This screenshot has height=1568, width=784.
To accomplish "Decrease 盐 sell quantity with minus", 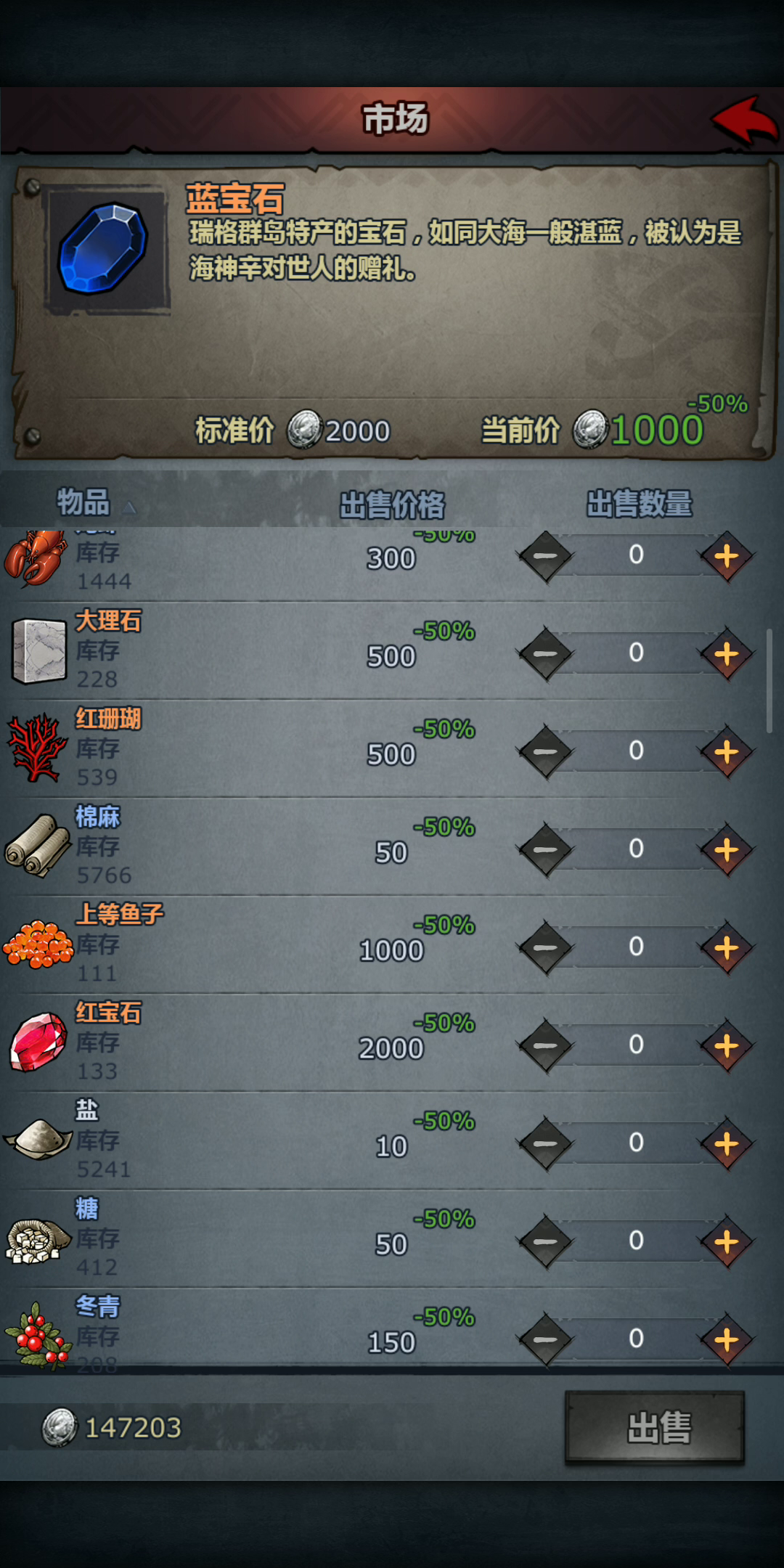I will click(x=545, y=1144).
